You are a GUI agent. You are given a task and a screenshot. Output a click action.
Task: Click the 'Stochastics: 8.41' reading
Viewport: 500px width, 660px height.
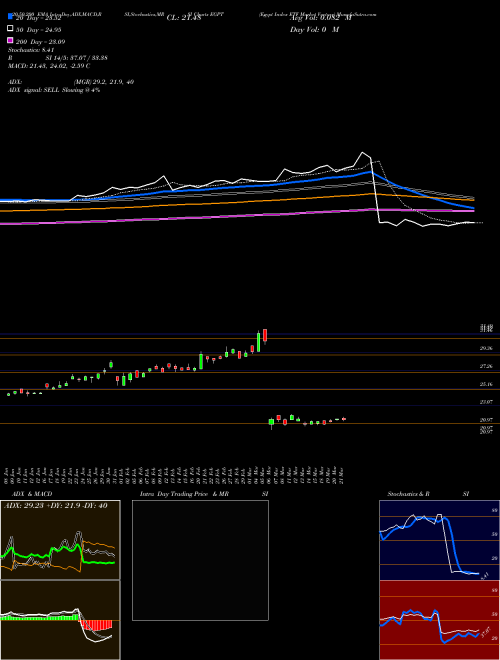[x=31, y=50]
